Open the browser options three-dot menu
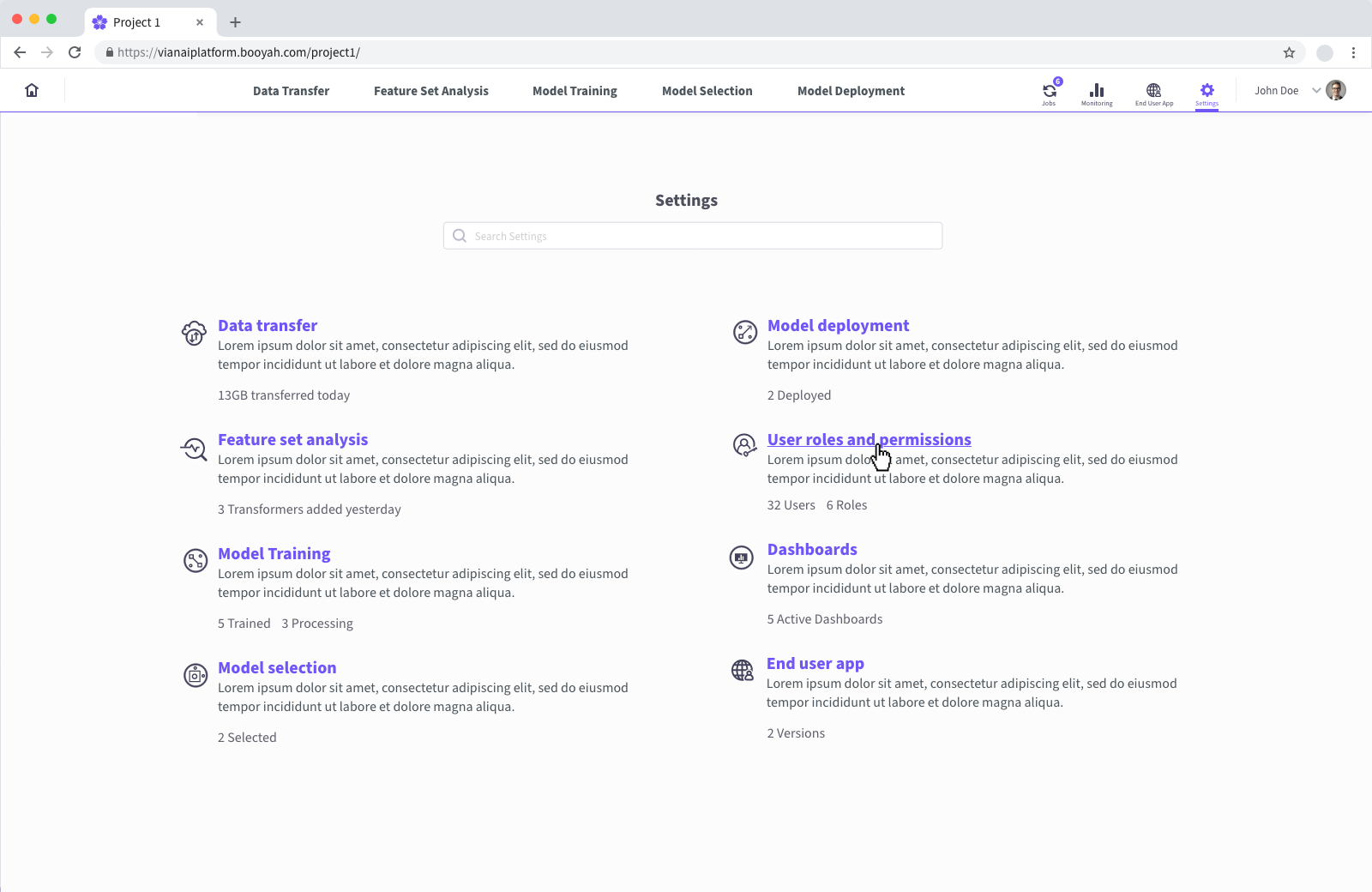The image size is (1372, 892). [x=1353, y=52]
